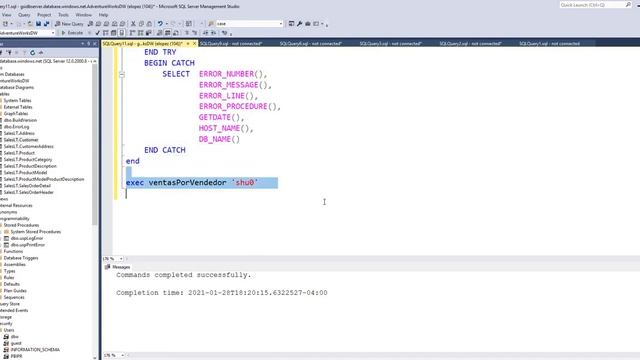Switch to the SQLQuery9.sql tab
Image resolution: width=640 pixels, height=360 pixels.
pyautogui.click(x=231, y=44)
